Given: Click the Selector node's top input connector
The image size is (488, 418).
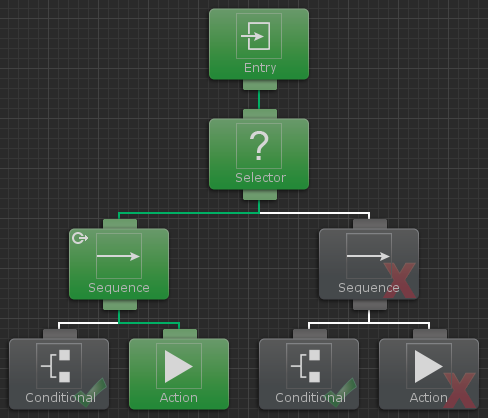Looking at the screenshot, I should pyautogui.click(x=260, y=114).
